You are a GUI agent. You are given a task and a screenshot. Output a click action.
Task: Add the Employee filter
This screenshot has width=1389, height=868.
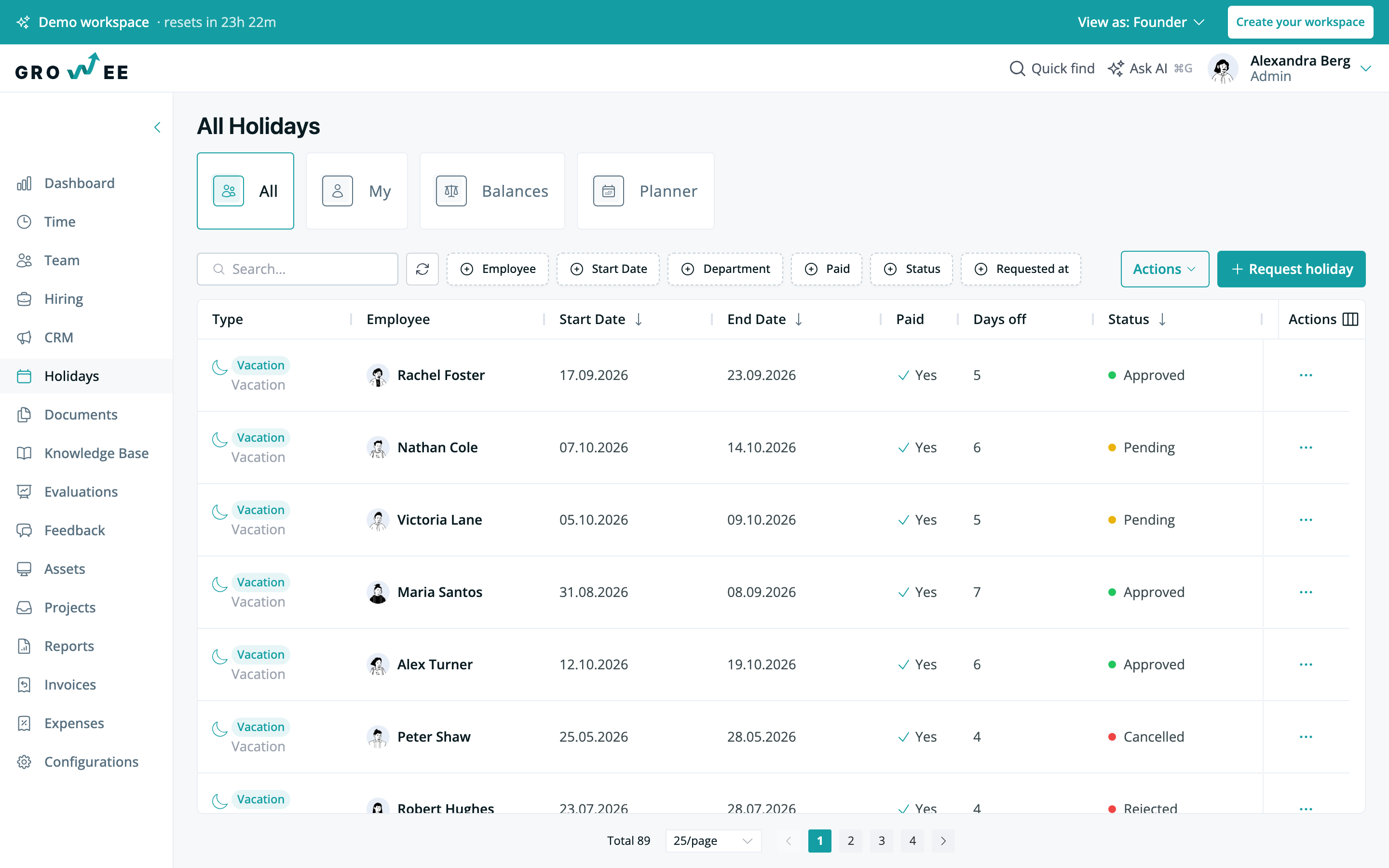pos(498,269)
